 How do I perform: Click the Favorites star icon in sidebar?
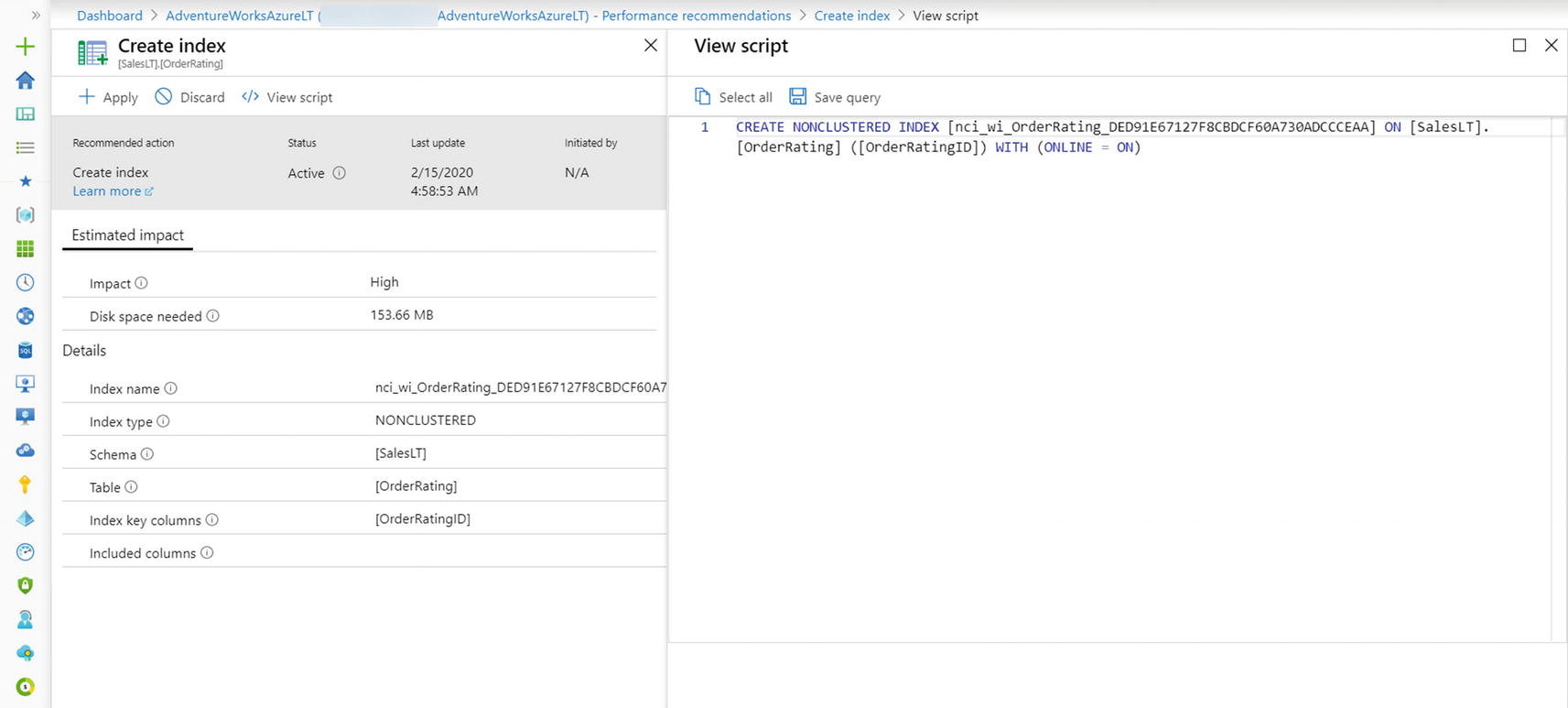pyautogui.click(x=26, y=181)
